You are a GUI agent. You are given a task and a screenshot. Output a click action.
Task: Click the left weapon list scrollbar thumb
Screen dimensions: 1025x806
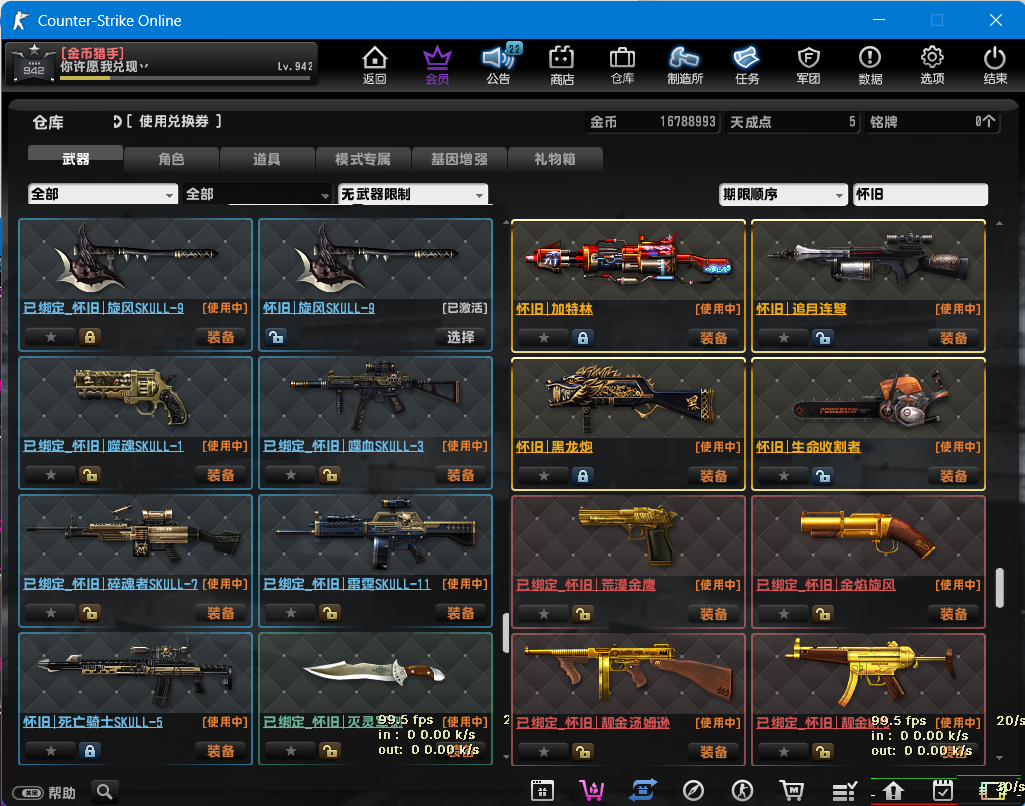[x=505, y=633]
